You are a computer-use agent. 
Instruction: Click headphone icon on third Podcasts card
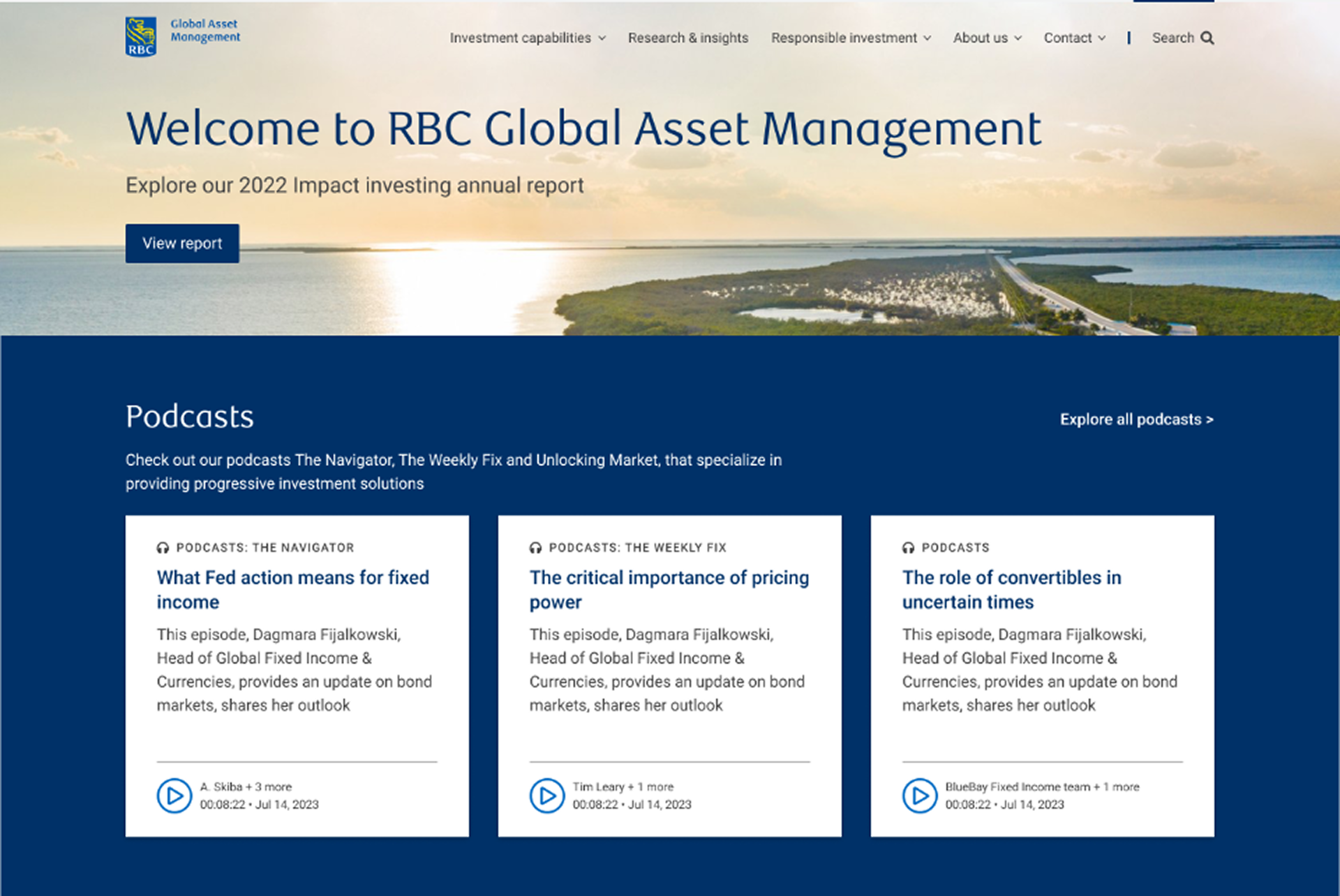click(908, 548)
